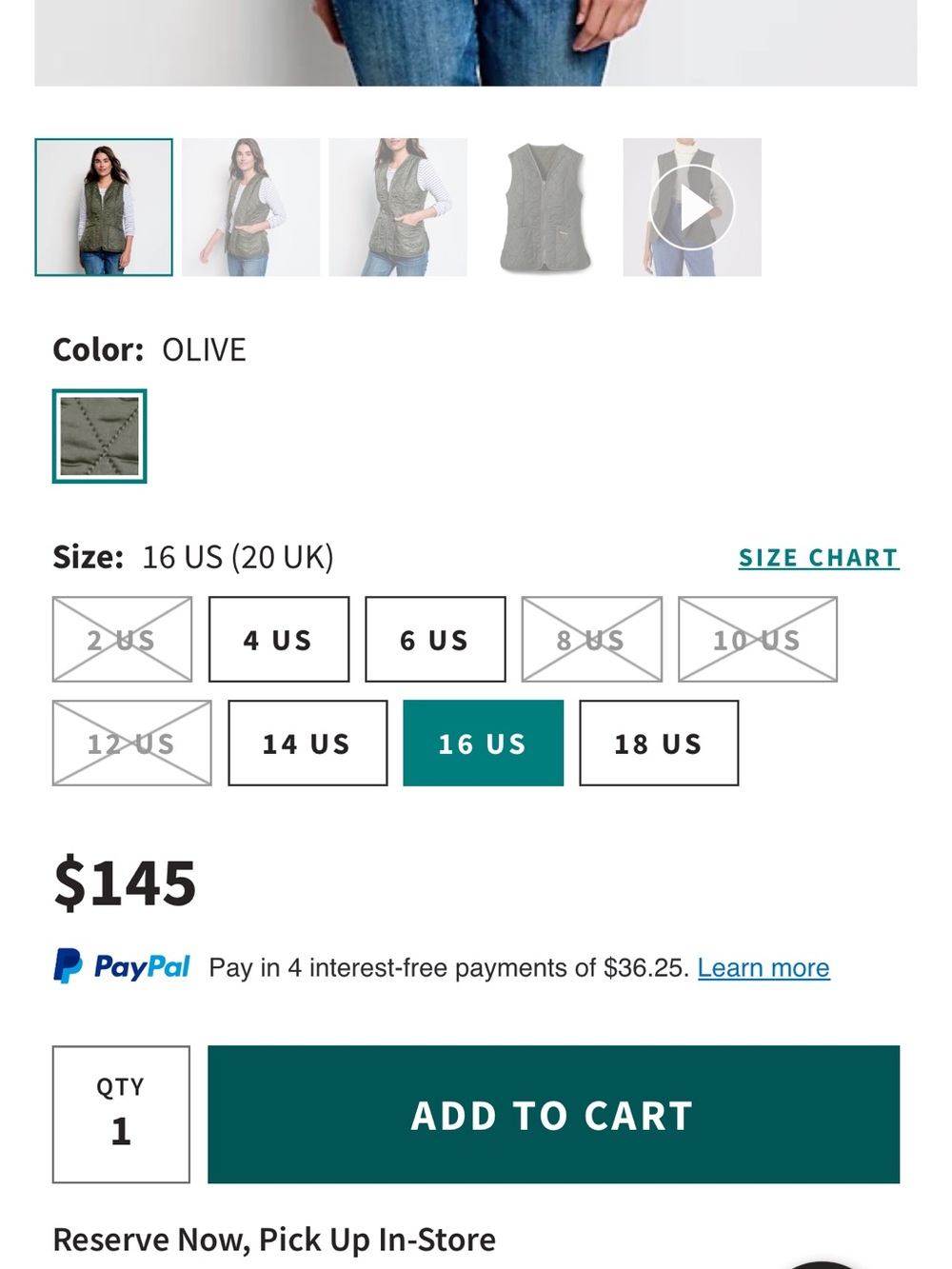Click the Add to Cart button
Screen dimensions: 952x1269
click(553, 1115)
